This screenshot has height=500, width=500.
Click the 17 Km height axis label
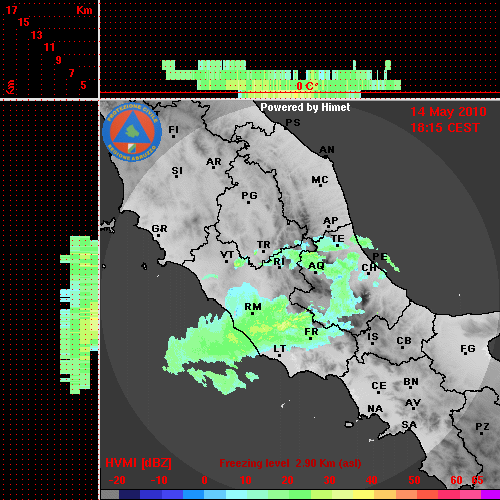(x=12, y=10)
